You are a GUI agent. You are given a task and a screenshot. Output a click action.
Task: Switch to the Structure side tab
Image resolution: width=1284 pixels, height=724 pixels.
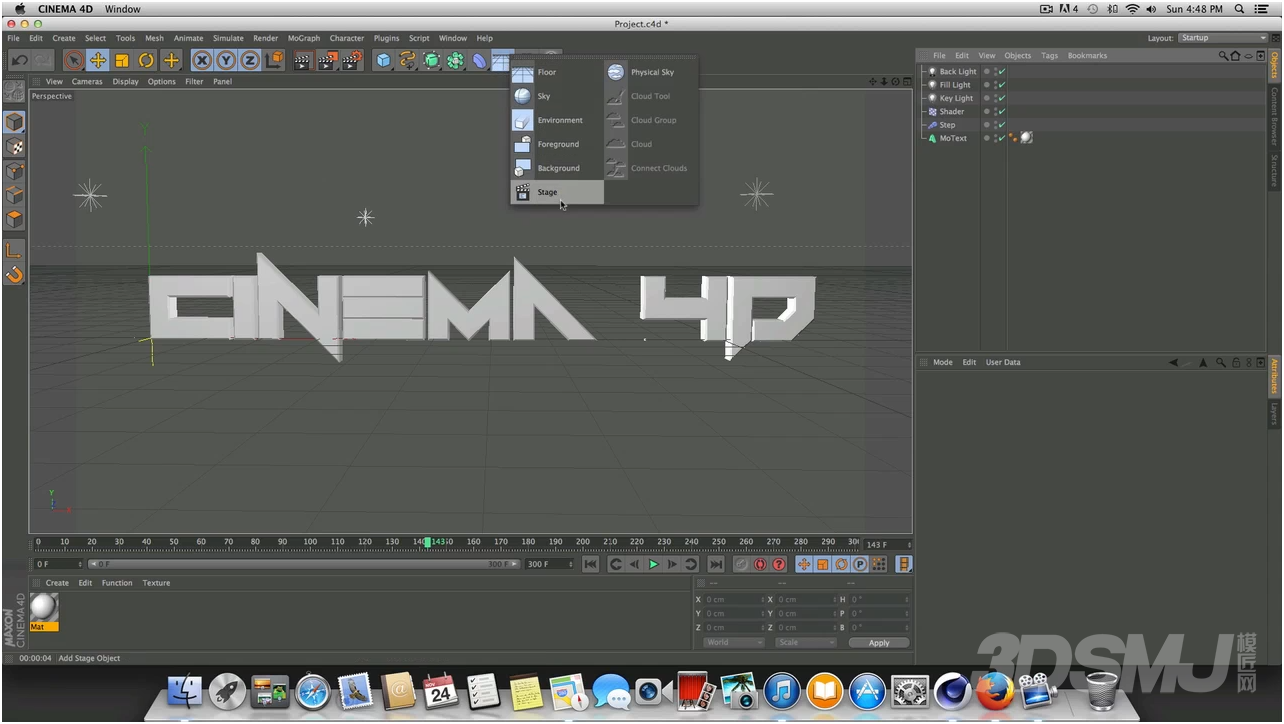pyautogui.click(x=1275, y=170)
